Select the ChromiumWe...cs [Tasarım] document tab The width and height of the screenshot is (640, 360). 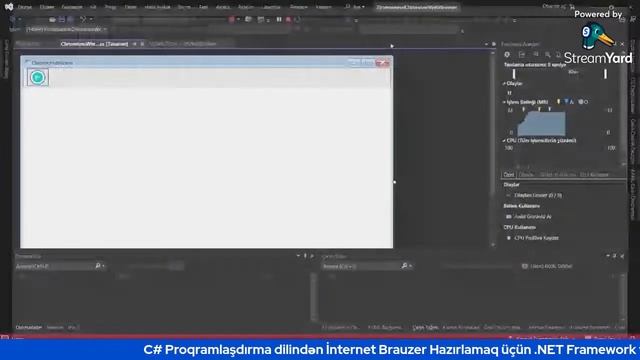(x=94, y=44)
